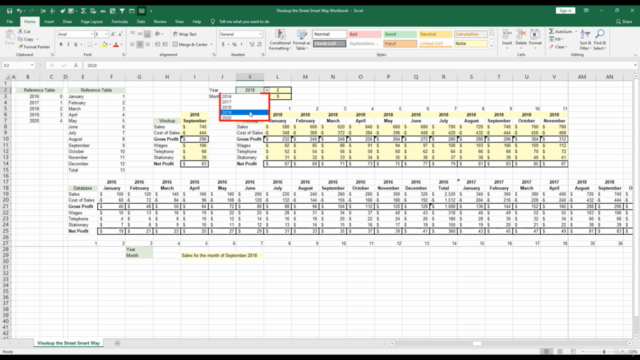Share the workbook
This screenshot has height=360, width=640.
point(624,22)
